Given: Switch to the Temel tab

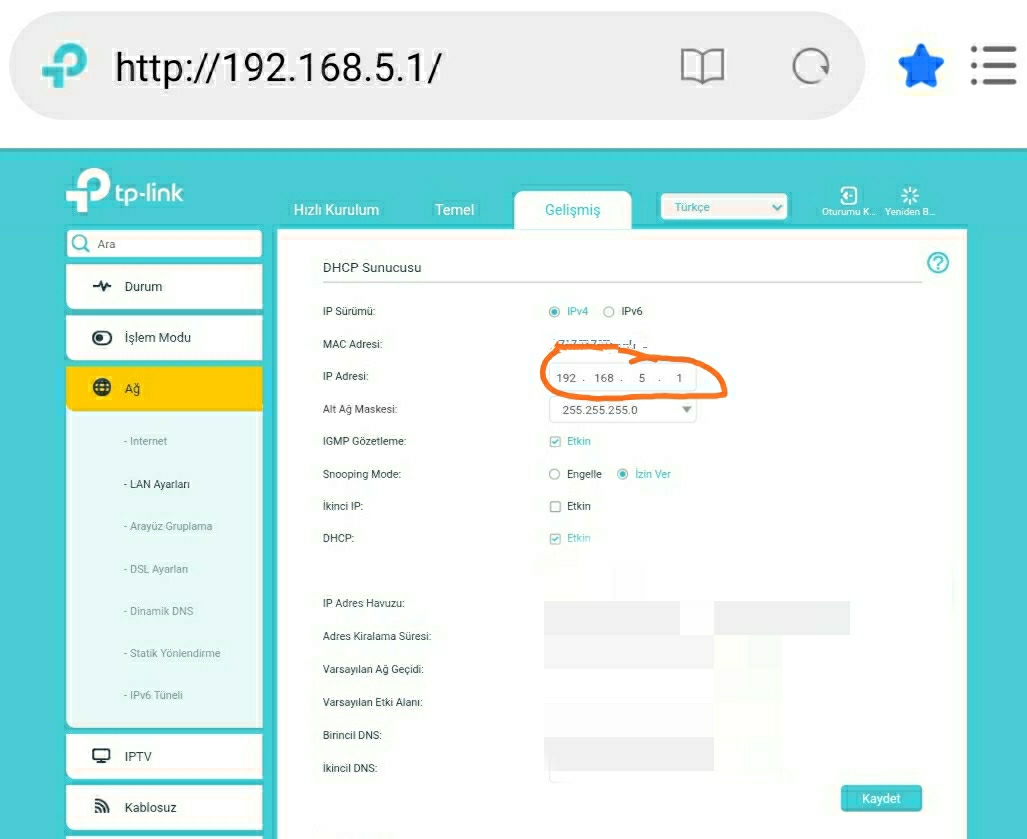Looking at the screenshot, I should click(x=454, y=210).
